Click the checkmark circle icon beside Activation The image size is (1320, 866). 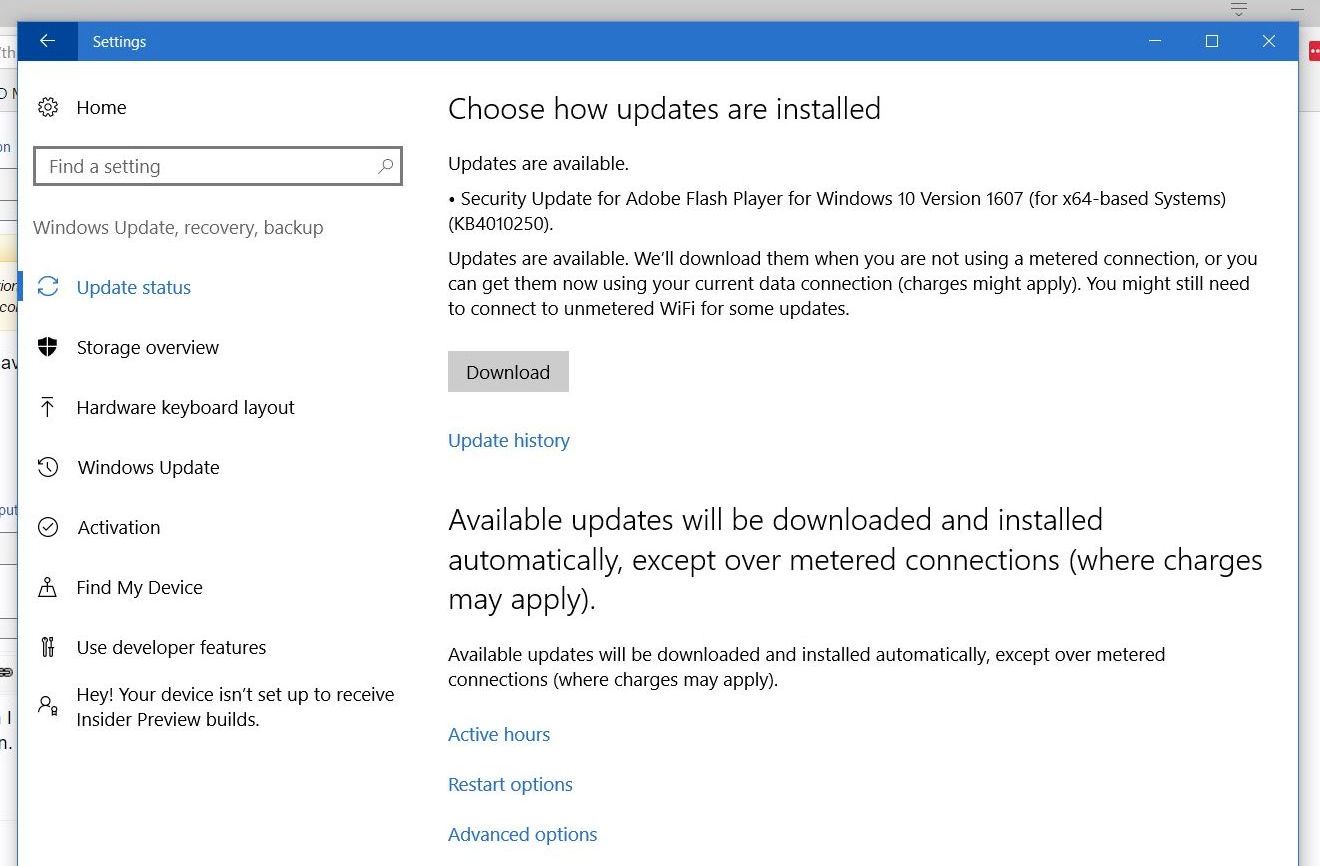pyautogui.click(x=47, y=527)
